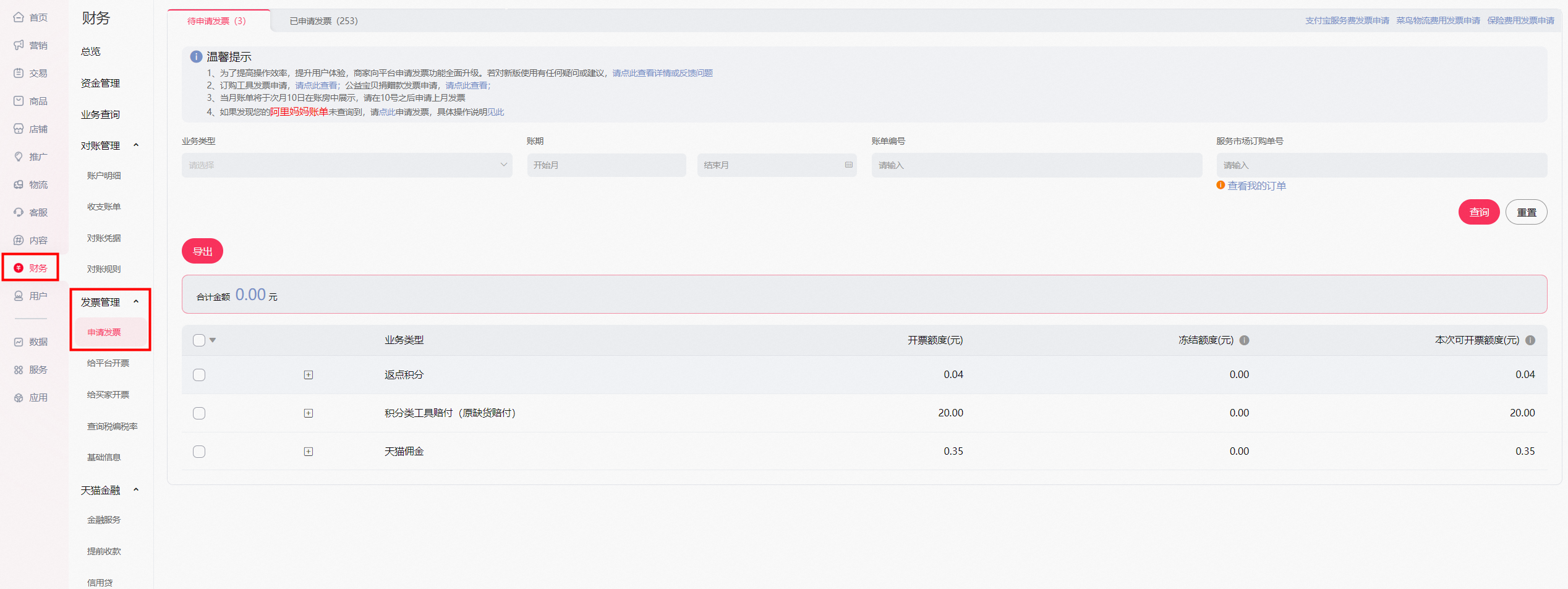
Task: Click the info icon beside 冻结额度(元)
Action: [1245, 340]
